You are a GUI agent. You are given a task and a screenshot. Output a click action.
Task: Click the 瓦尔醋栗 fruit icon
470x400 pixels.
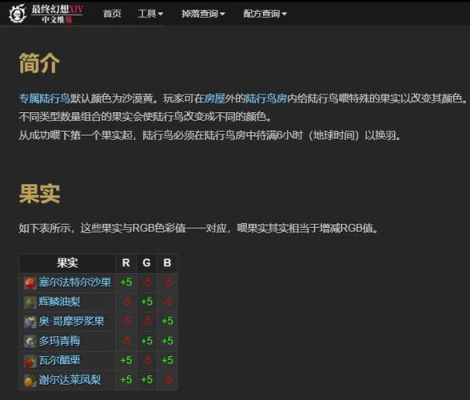coord(30,361)
